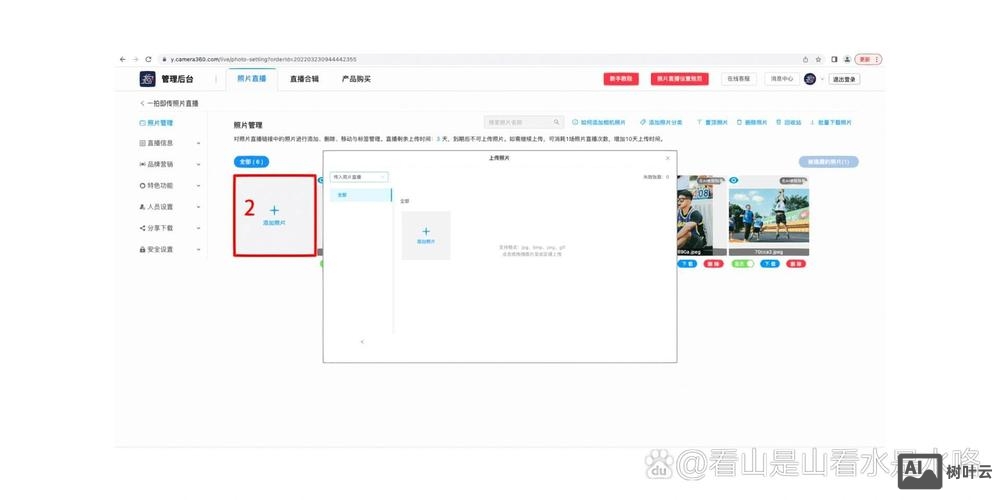Expand the dropdown arrow beside the avatar

[822, 79]
